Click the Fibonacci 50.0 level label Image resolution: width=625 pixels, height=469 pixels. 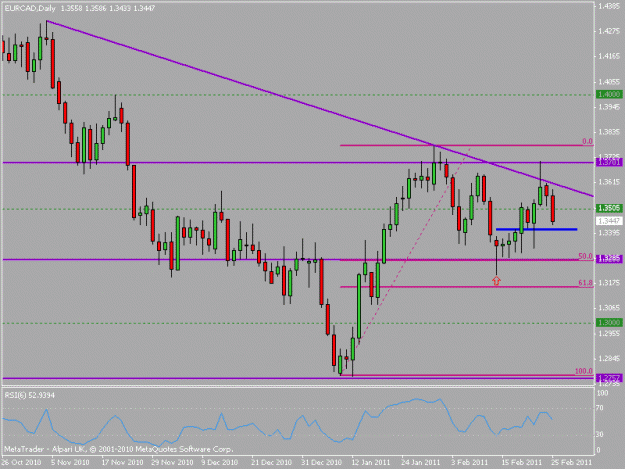586,256
